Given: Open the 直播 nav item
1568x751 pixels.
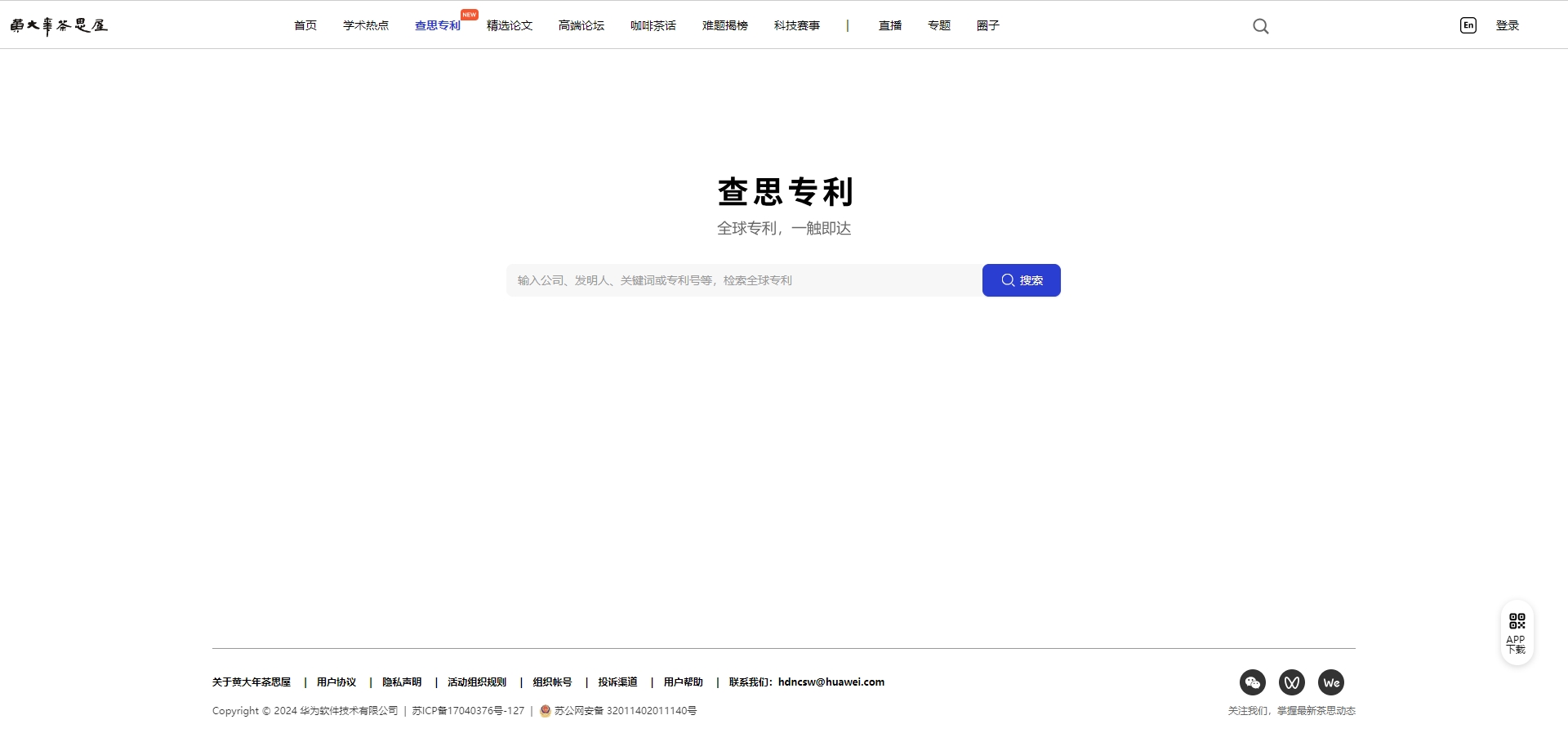Looking at the screenshot, I should [x=890, y=25].
